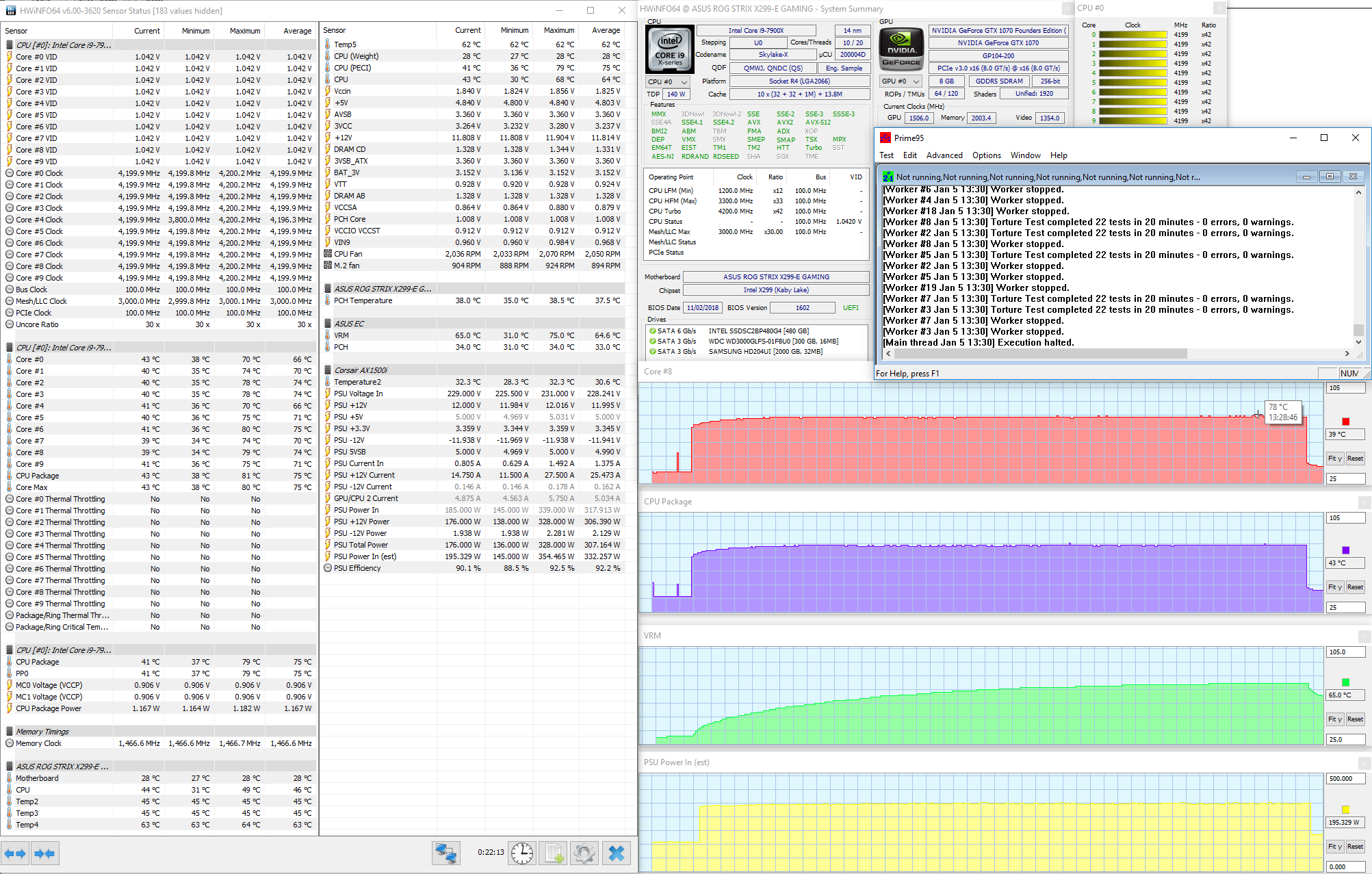This screenshot has width=1372, height=874.
Task: Select the Uncore Ratio sensor row
Action: tap(159, 324)
